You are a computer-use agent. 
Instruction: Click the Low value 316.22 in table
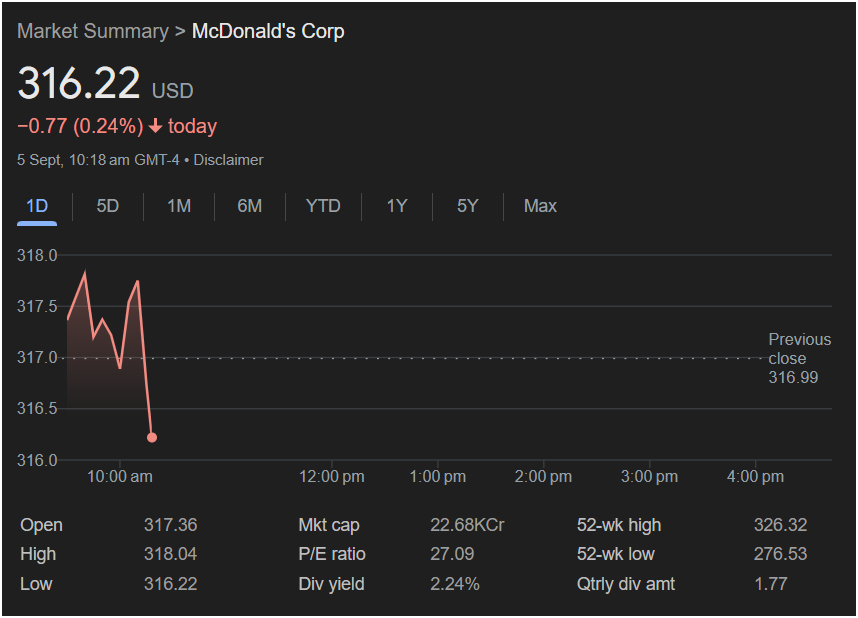click(x=170, y=584)
